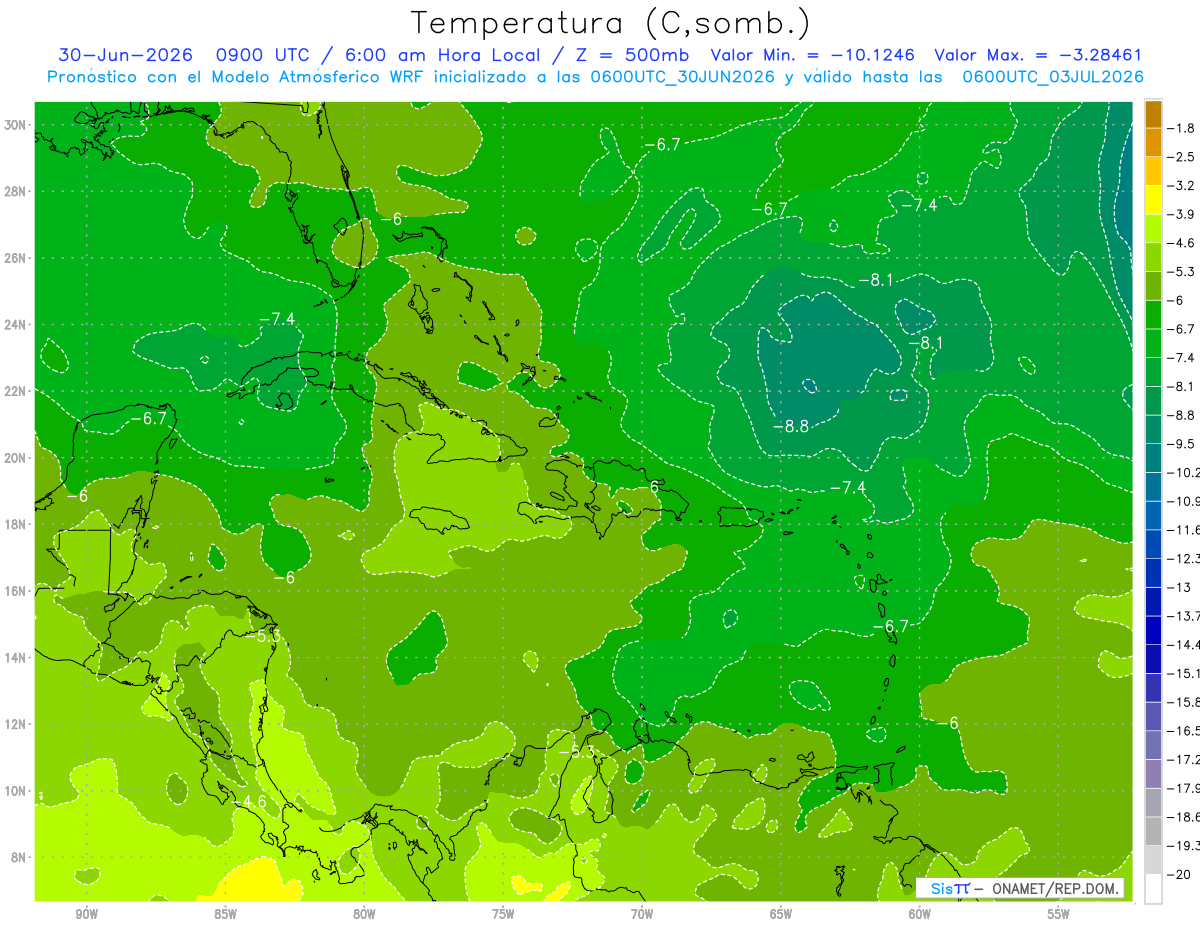Click the '-13.7' colorbar scale label
Image resolution: width=1200 pixels, height=927 pixels.
pos(1184,615)
